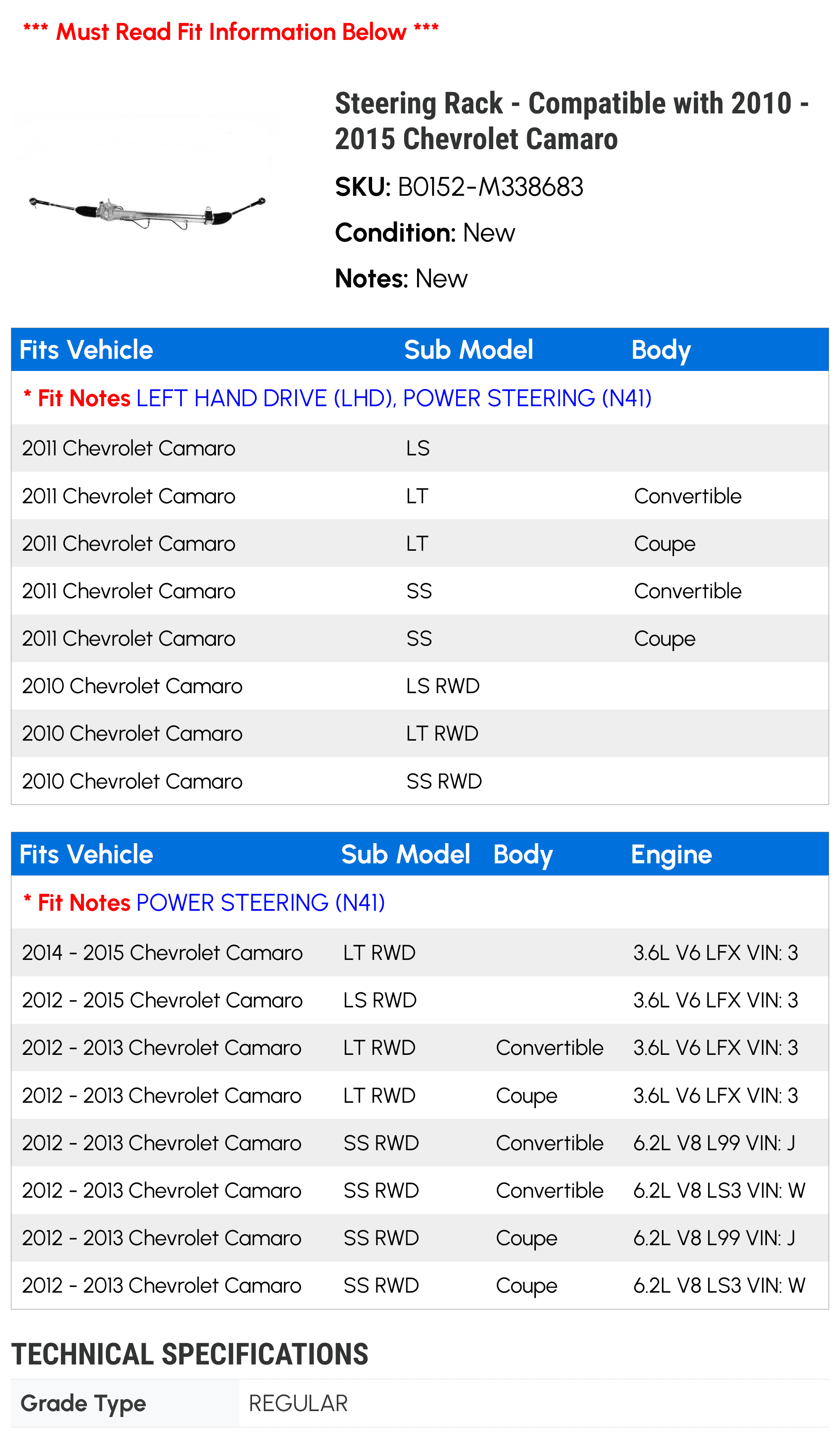Viewport: 840px width, 1438px height.
Task: Click the LEFT HAND DRIVE fit notes text
Action: tap(394, 398)
